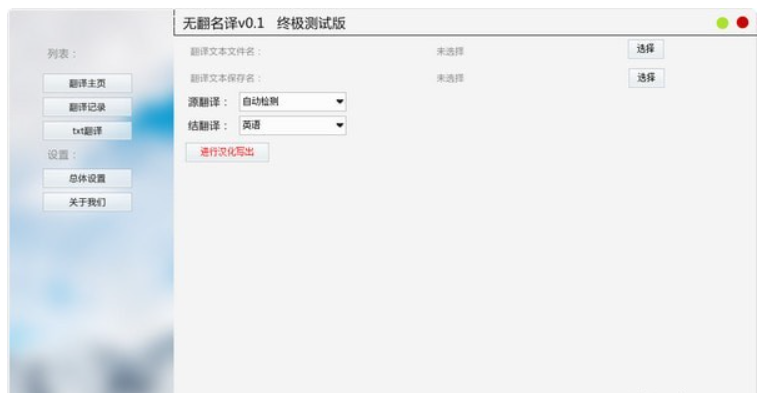
Task: Click the green circle window button
Action: [x=722, y=23]
